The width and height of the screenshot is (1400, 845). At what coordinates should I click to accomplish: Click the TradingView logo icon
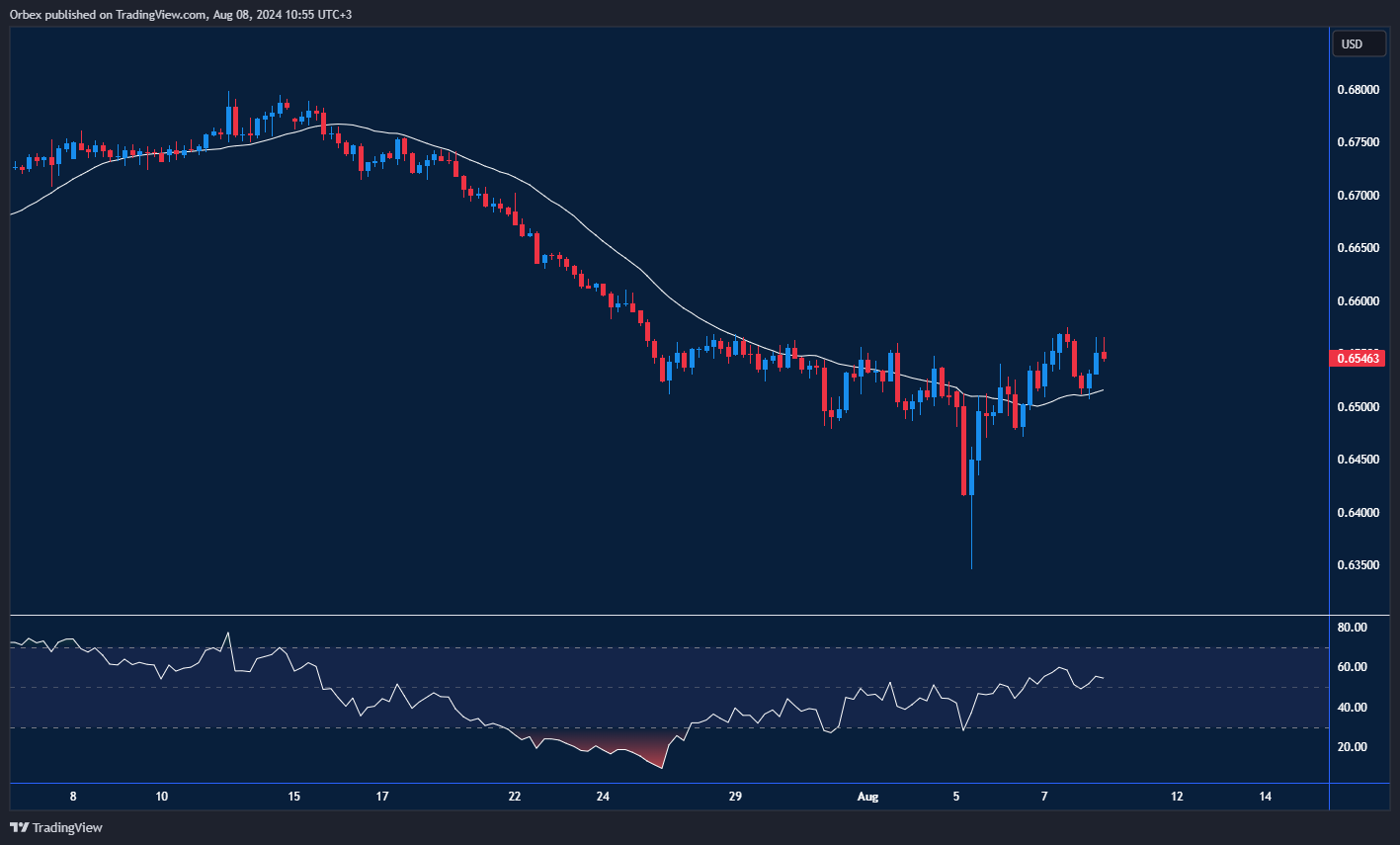coord(19,827)
